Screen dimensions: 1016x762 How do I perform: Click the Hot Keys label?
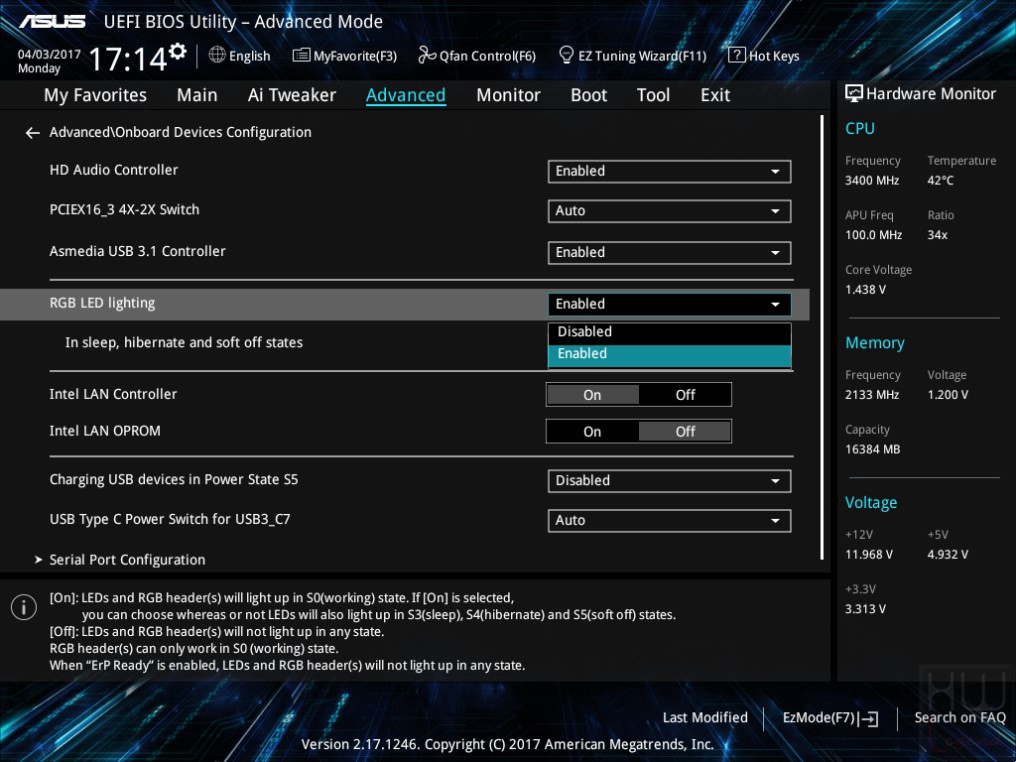pos(774,56)
